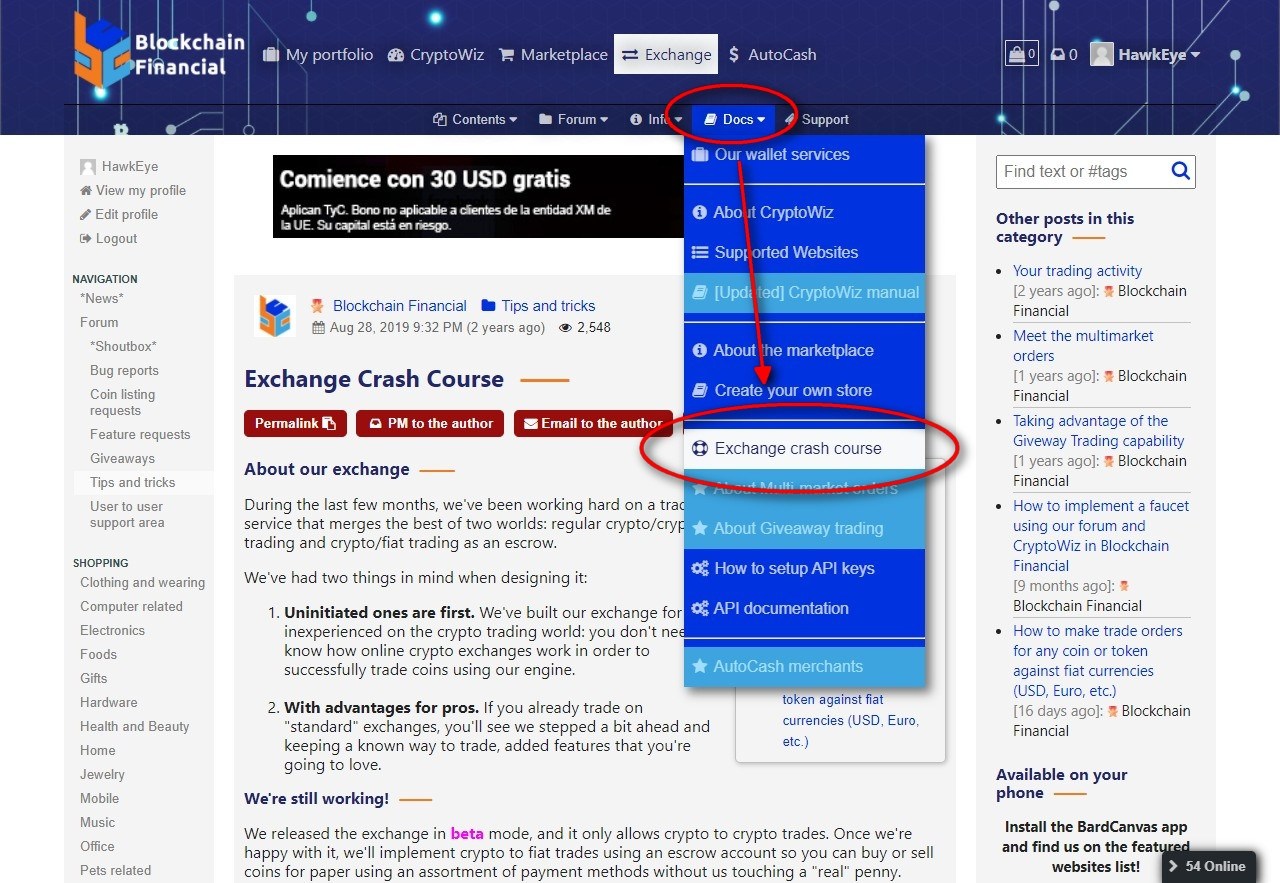Expand the Info menu
Viewport: 1280px width, 883px height.
(656, 119)
